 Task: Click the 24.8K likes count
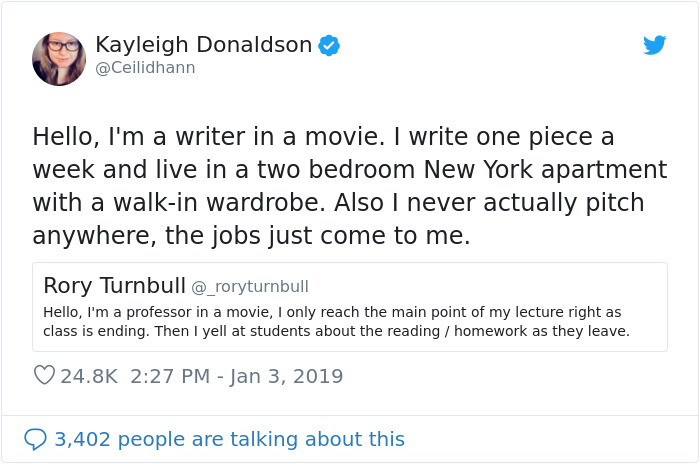(89, 376)
